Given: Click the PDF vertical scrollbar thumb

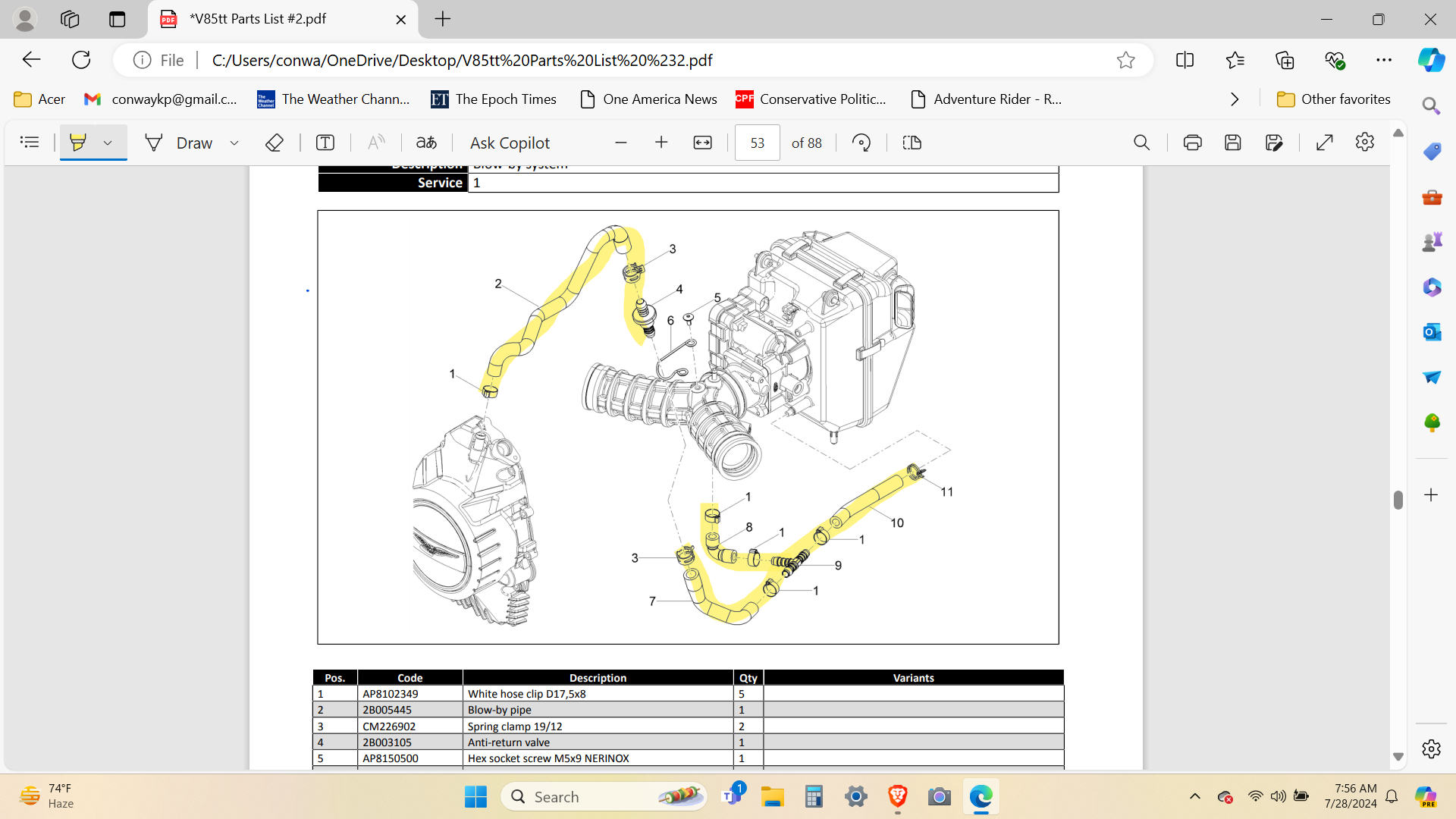Looking at the screenshot, I should click(x=1398, y=500).
